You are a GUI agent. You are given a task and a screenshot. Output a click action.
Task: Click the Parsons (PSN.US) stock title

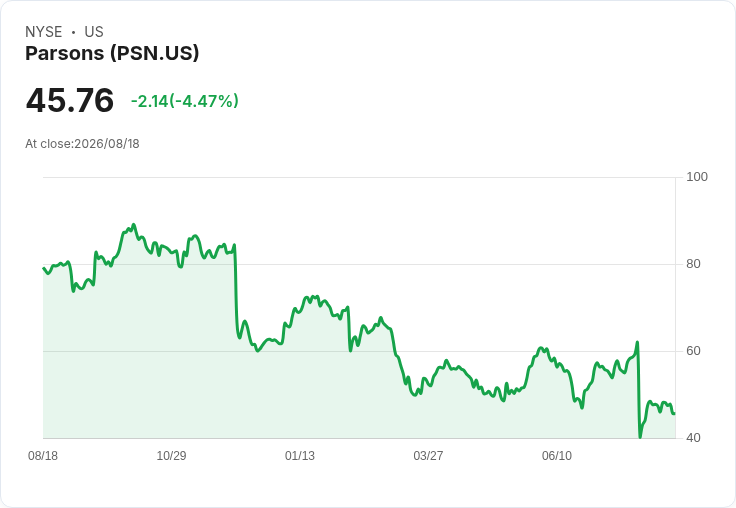tap(112, 53)
